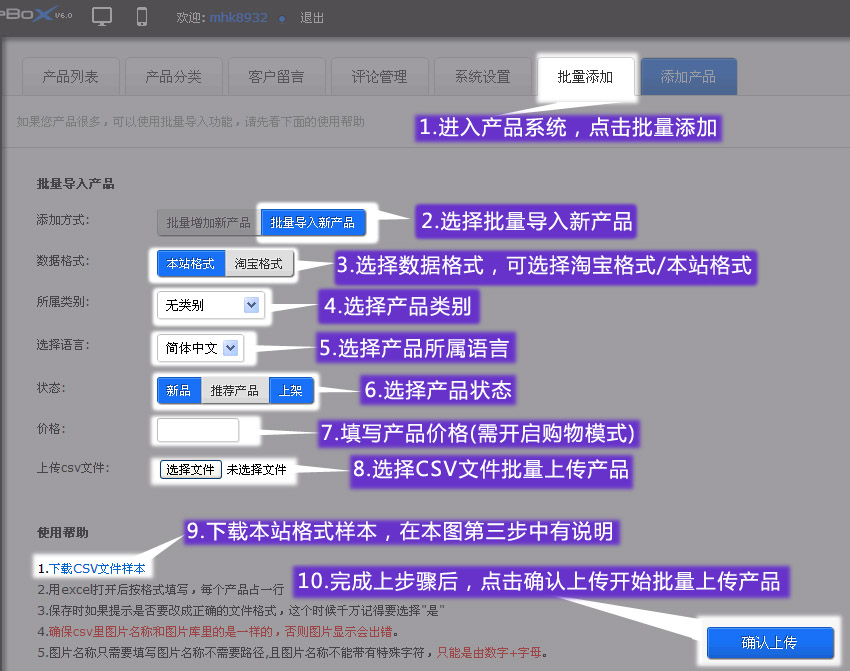
Task: Click 选择文件 to choose CSV file
Action: [x=190, y=469]
